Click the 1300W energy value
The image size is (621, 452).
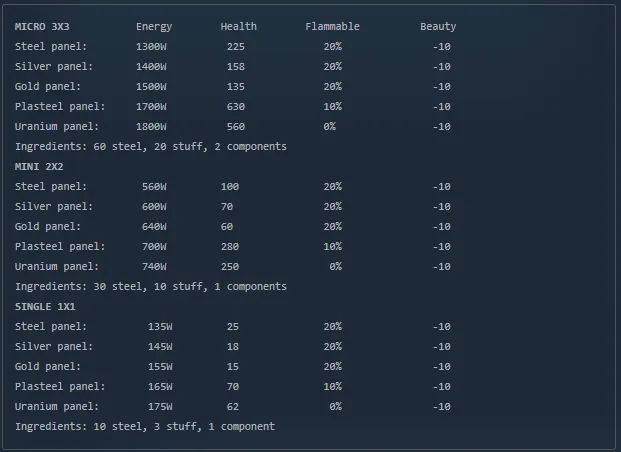point(151,46)
